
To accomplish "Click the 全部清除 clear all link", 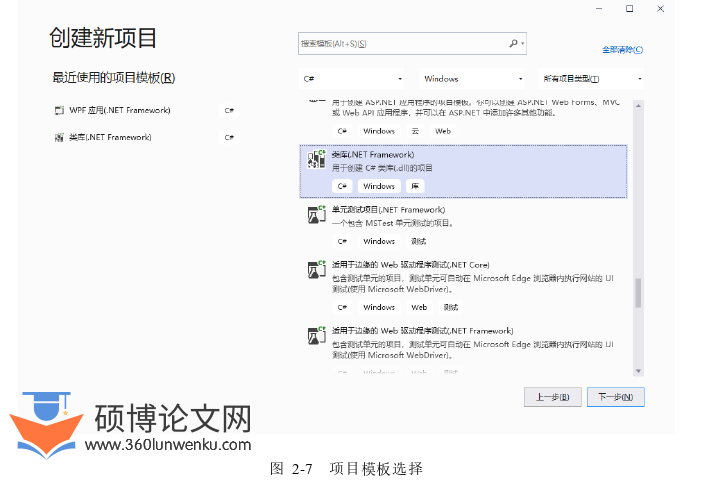I will (622, 50).
